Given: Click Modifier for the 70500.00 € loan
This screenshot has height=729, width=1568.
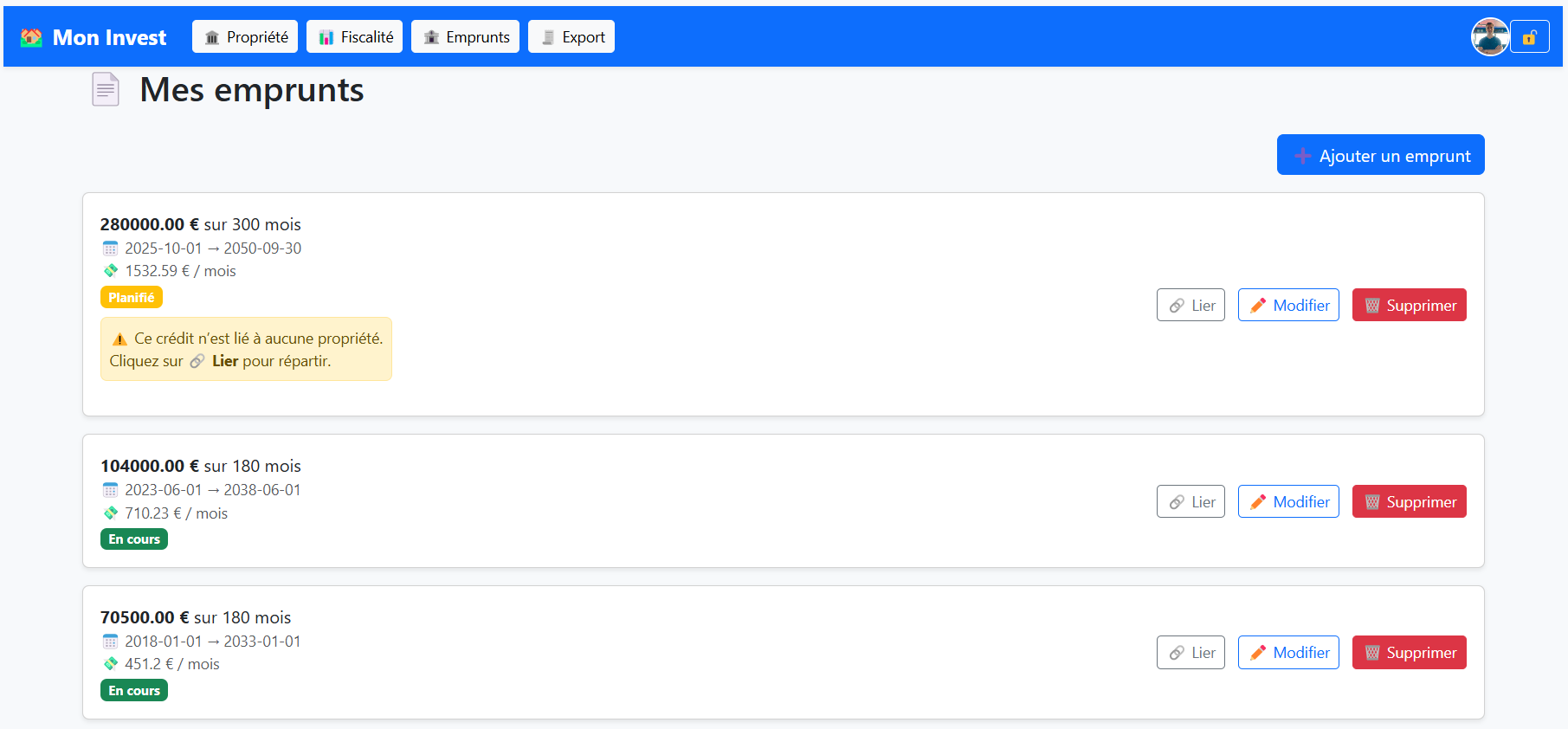Looking at the screenshot, I should (1288, 653).
